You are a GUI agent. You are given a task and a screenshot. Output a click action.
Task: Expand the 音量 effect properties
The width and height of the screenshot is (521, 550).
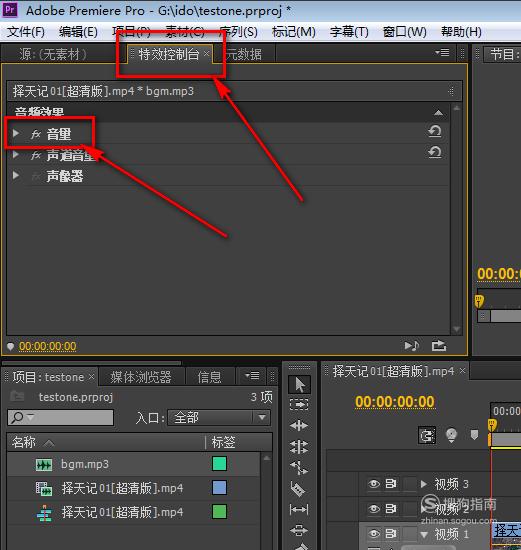point(16,133)
